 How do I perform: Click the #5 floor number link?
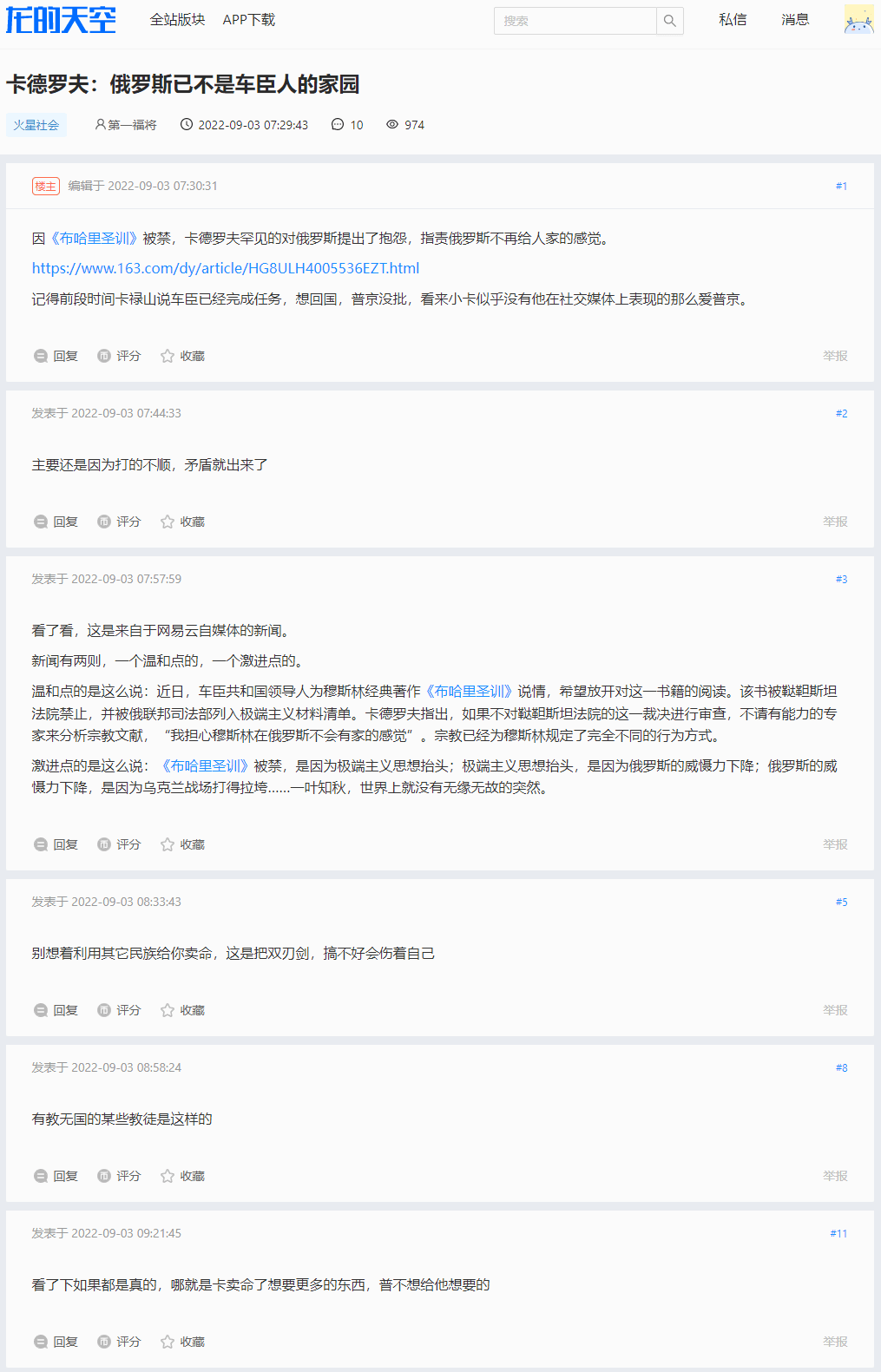[841, 902]
